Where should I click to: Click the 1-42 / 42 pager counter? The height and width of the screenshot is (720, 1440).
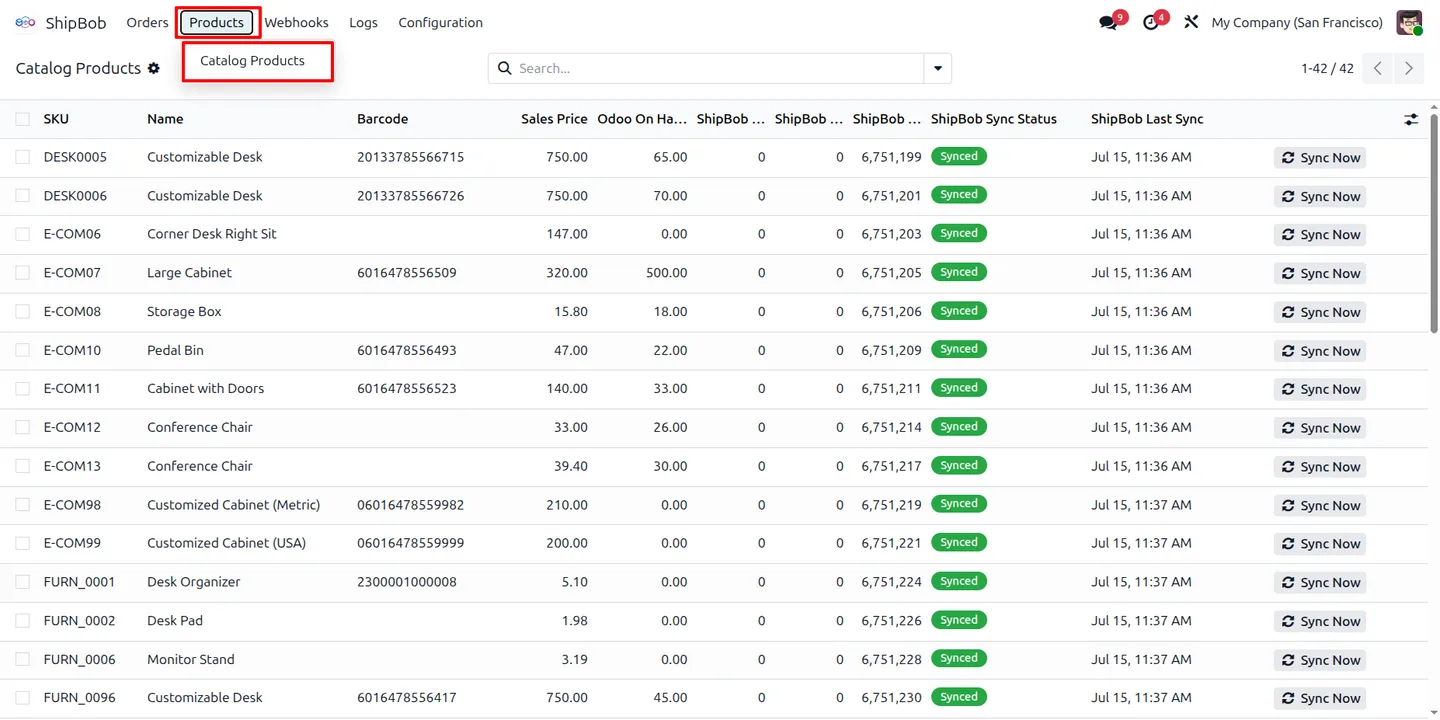click(1327, 68)
